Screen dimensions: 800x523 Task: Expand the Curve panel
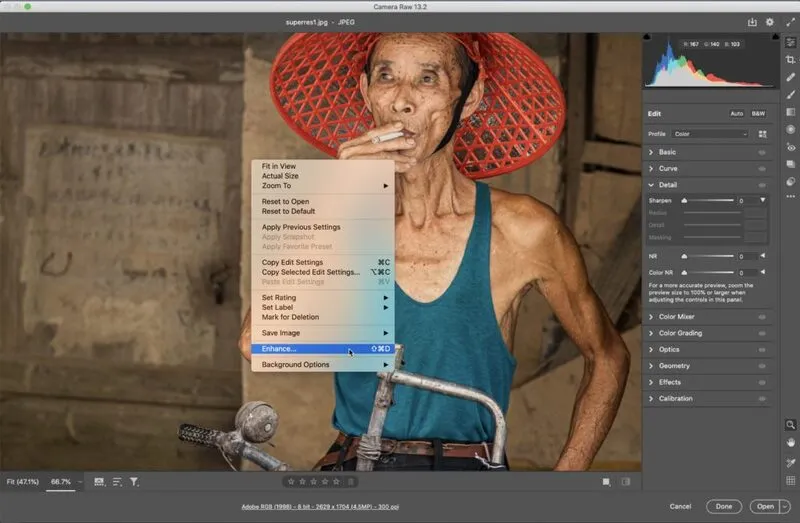pyautogui.click(x=651, y=168)
